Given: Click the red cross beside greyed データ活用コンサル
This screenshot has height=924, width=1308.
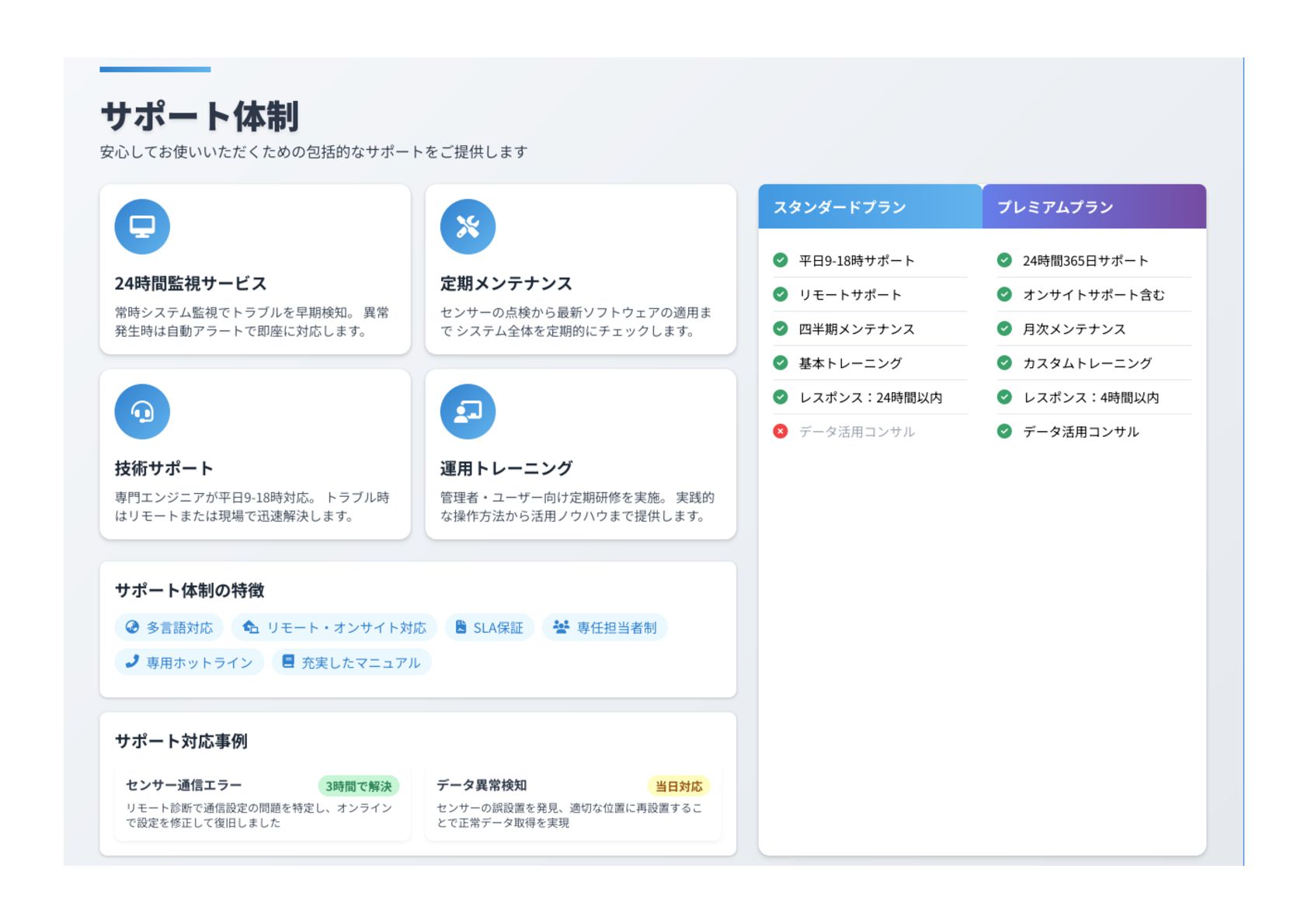Looking at the screenshot, I should click(x=781, y=431).
